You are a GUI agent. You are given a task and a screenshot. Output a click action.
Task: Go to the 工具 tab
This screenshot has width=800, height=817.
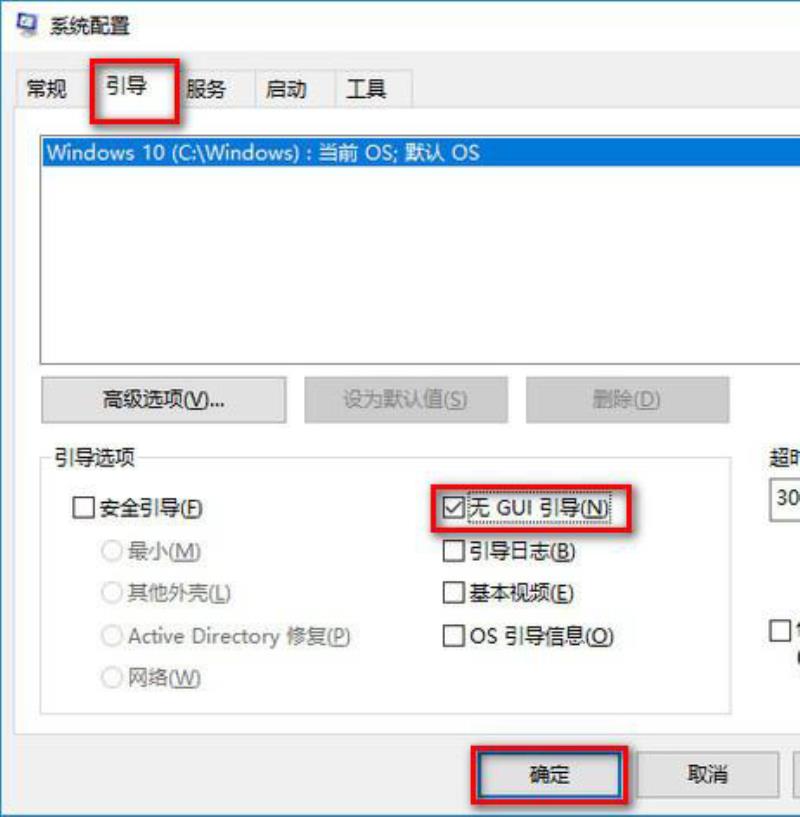pyautogui.click(x=366, y=89)
